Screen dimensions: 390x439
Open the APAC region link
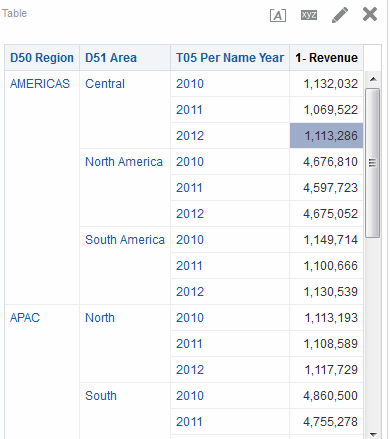click(x=25, y=318)
